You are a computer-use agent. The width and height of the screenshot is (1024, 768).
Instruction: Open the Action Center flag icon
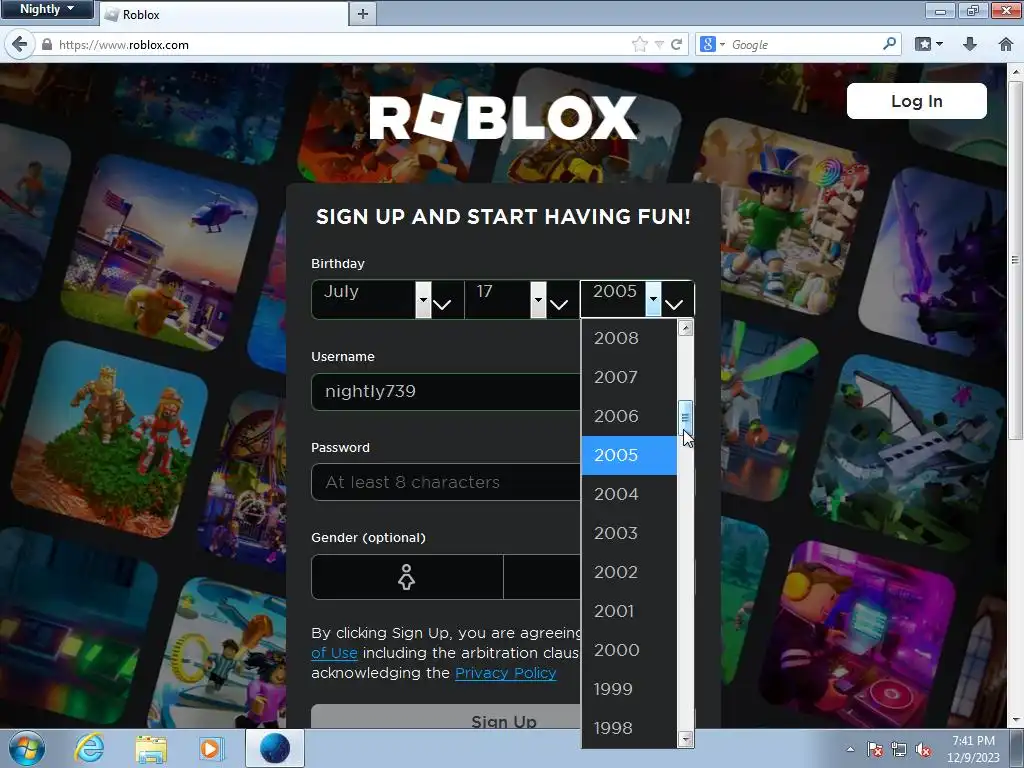click(x=875, y=750)
